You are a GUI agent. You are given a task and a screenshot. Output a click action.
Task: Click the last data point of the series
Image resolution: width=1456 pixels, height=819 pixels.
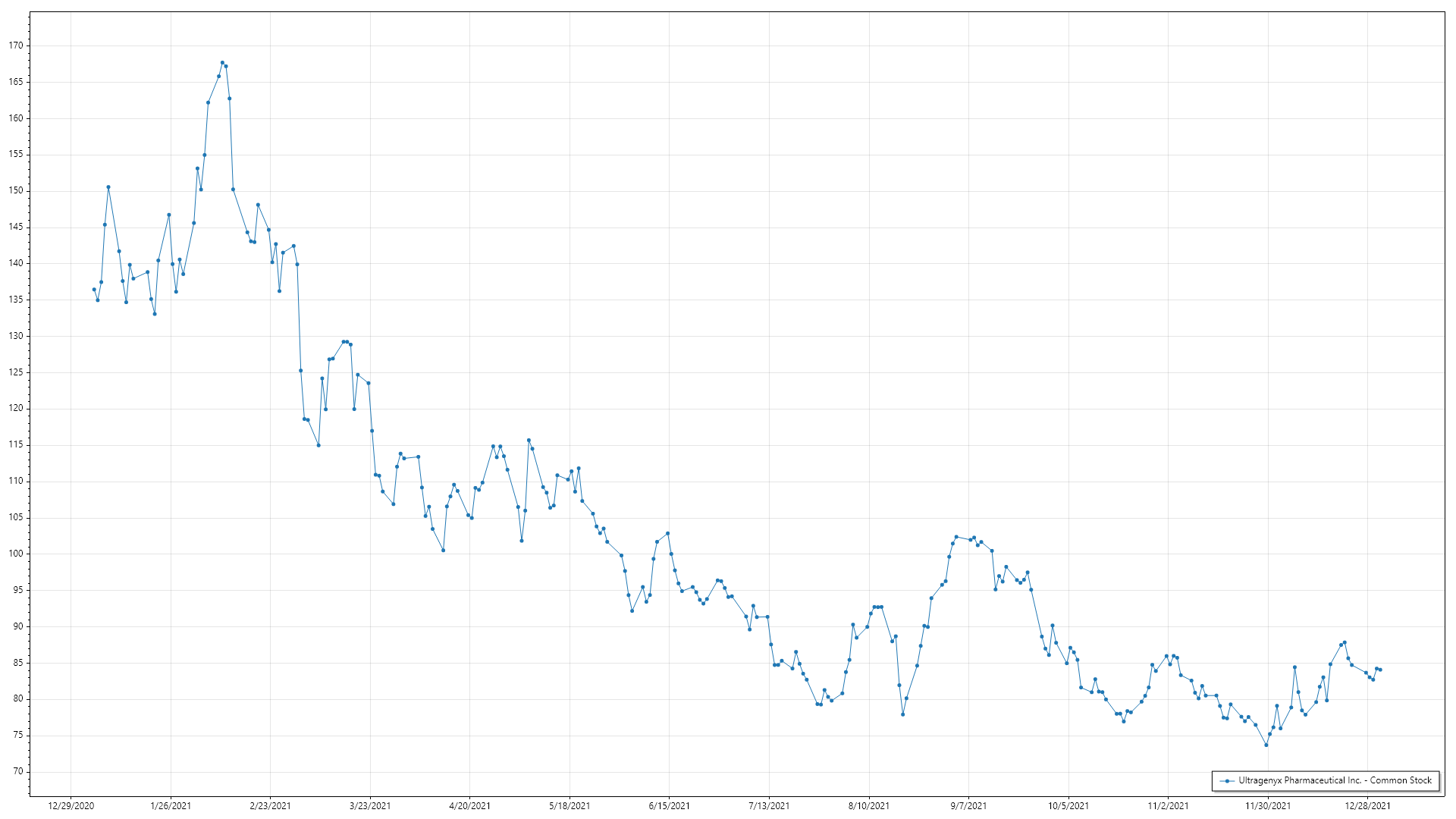(1380, 670)
